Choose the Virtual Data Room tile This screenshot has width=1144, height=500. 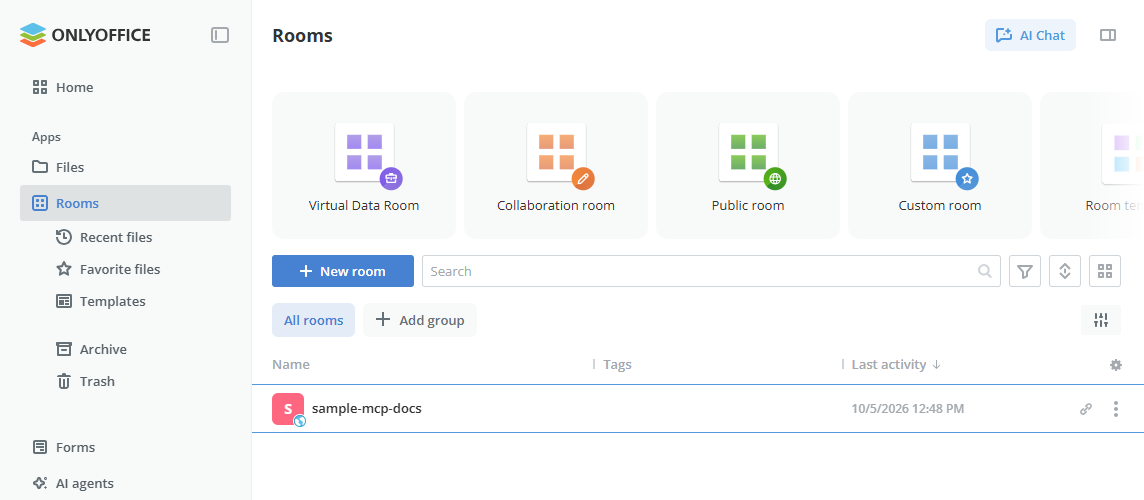pos(364,165)
